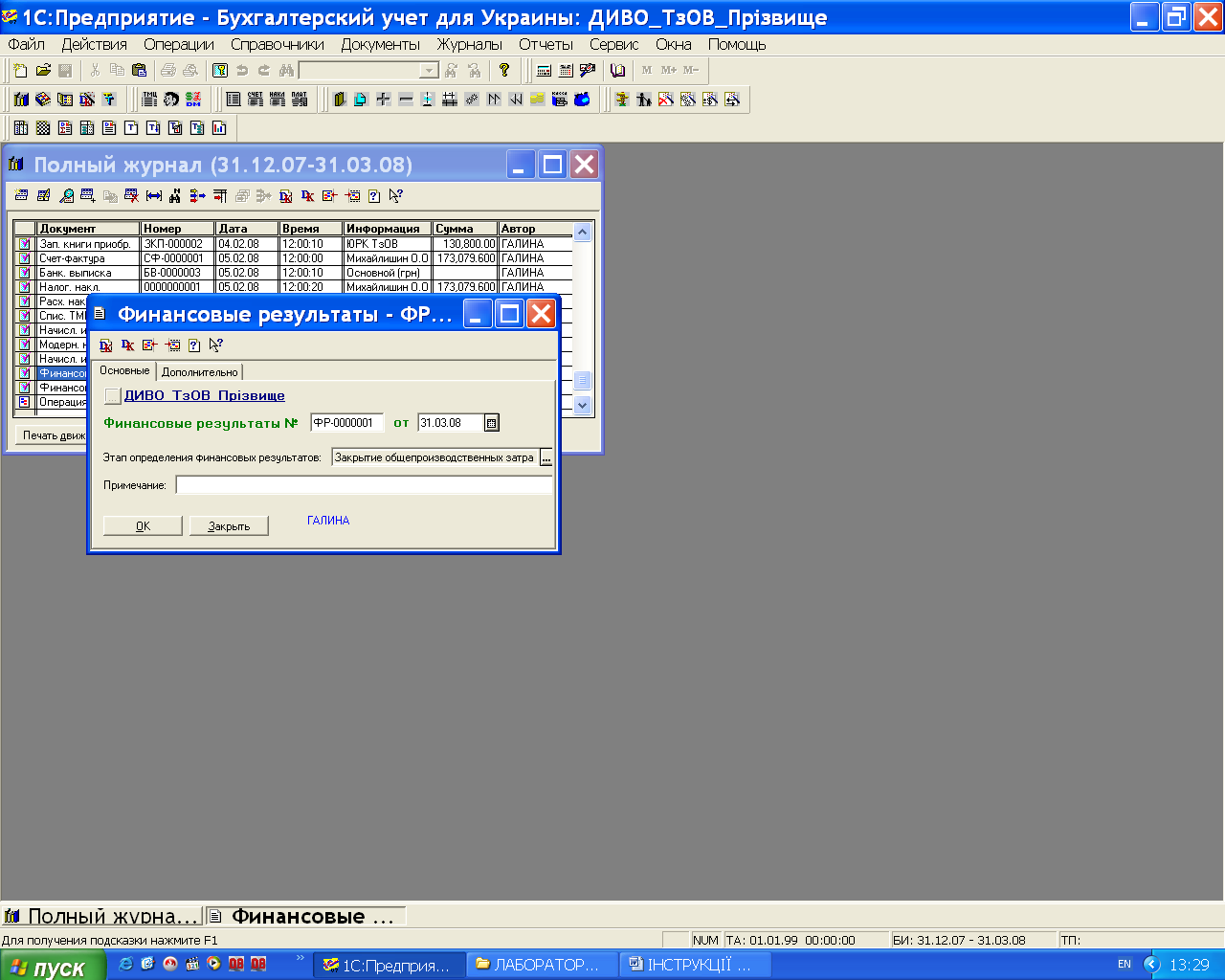Click the document number field ФР-0000001
The width and height of the screenshot is (1225, 980).
(346, 422)
